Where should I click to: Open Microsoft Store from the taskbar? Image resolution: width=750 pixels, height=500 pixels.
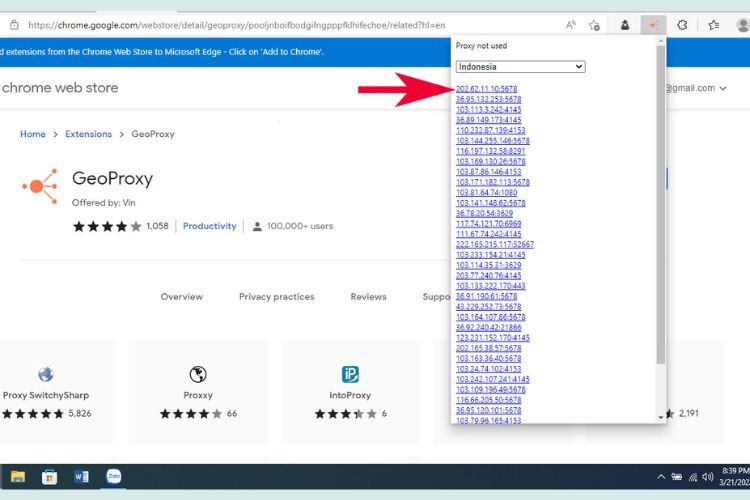[49, 477]
